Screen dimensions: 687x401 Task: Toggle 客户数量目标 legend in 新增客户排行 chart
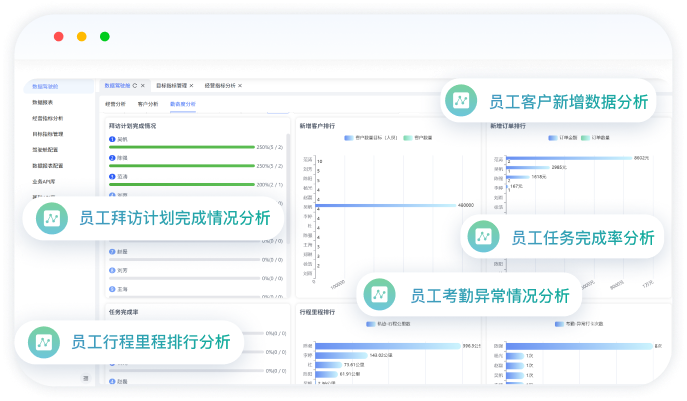pyautogui.click(x=354, y=138)
